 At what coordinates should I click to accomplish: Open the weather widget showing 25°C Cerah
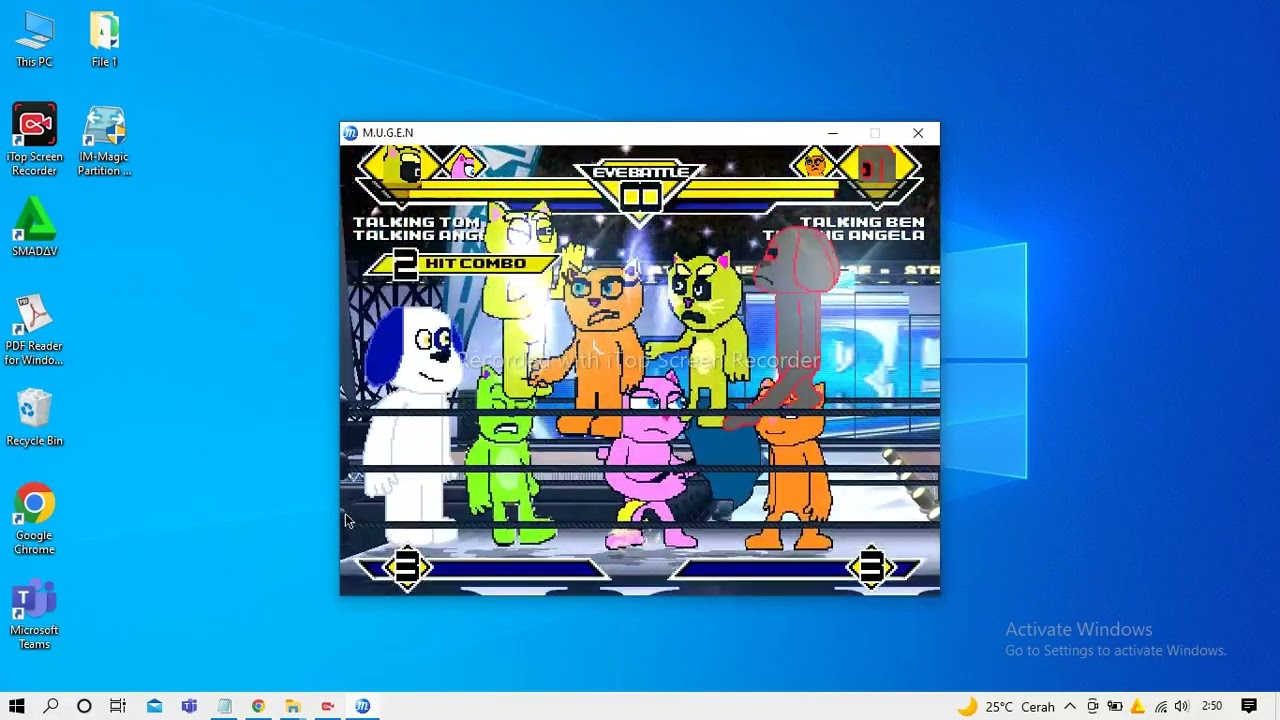point(1006,706)
